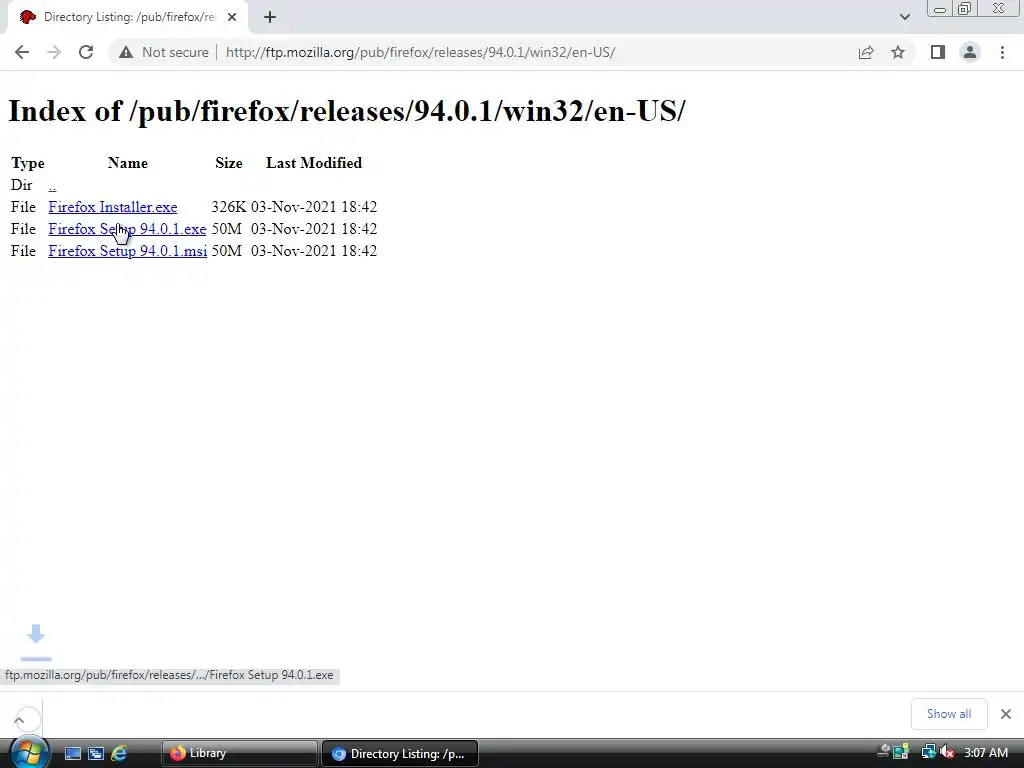Viewport: 1024px width, 768px height.
Task: Open a new browser tab
Action: [270, 17]
